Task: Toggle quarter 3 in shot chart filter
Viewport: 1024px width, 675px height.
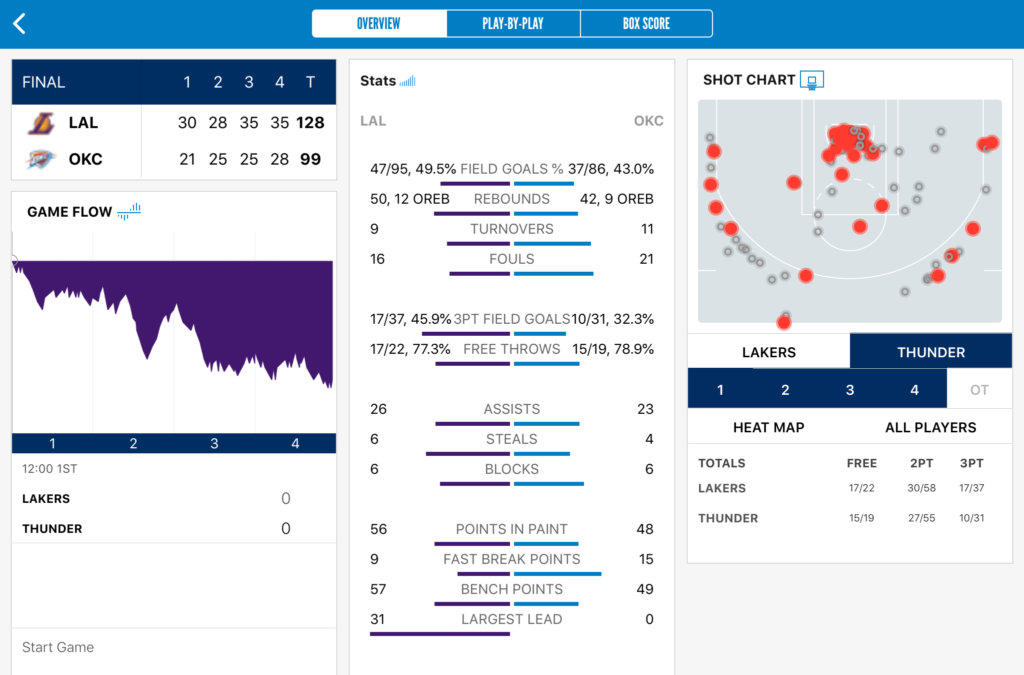Action: point(850,390)
